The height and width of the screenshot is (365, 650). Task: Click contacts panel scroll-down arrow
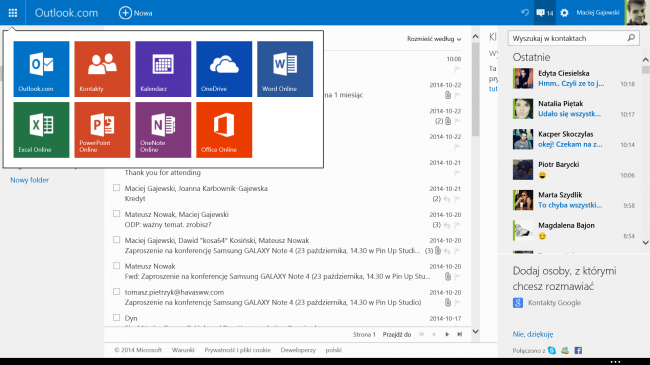coord(645,243)
